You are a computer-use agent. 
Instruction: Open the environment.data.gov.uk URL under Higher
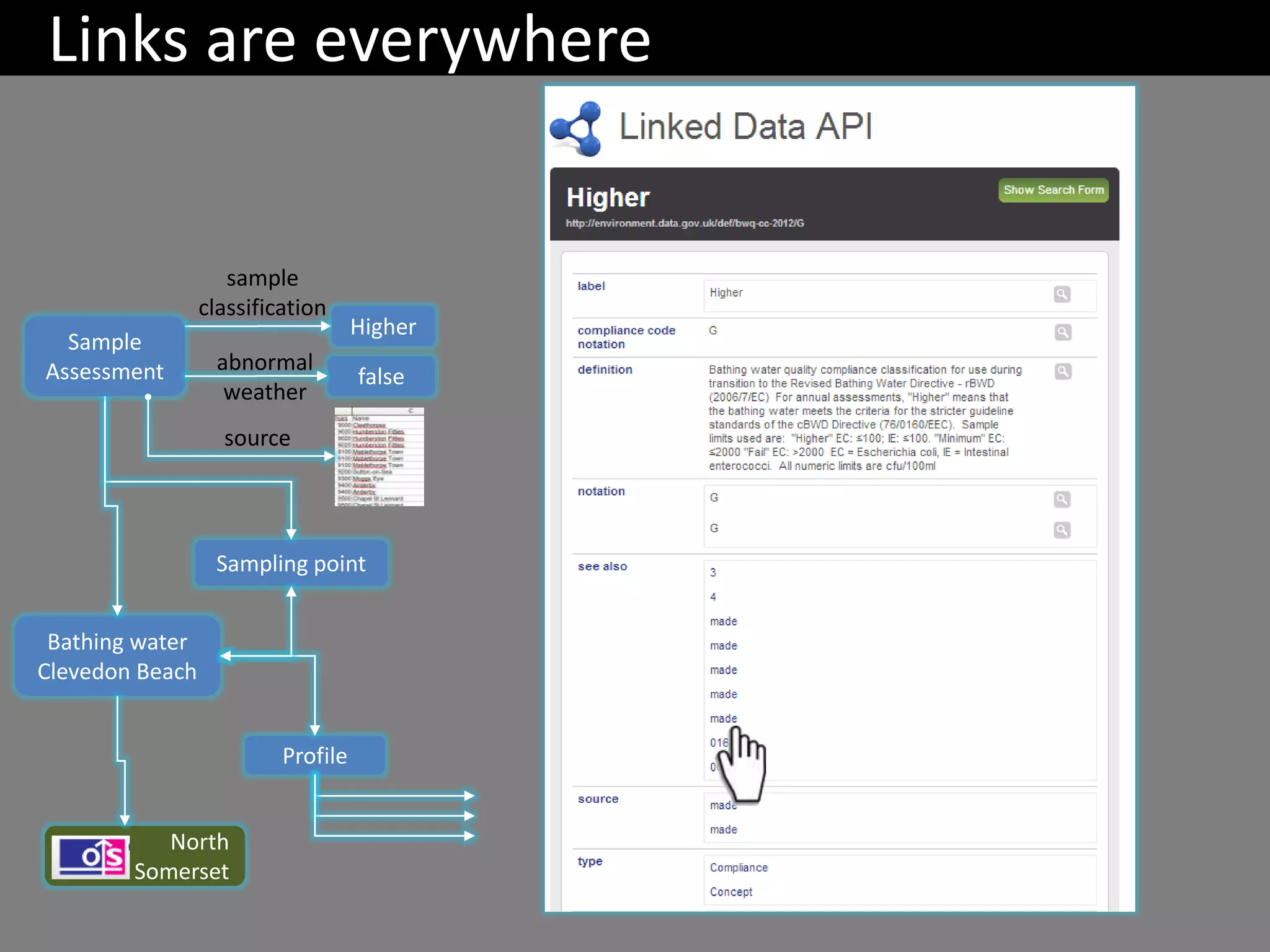[685, 223]
